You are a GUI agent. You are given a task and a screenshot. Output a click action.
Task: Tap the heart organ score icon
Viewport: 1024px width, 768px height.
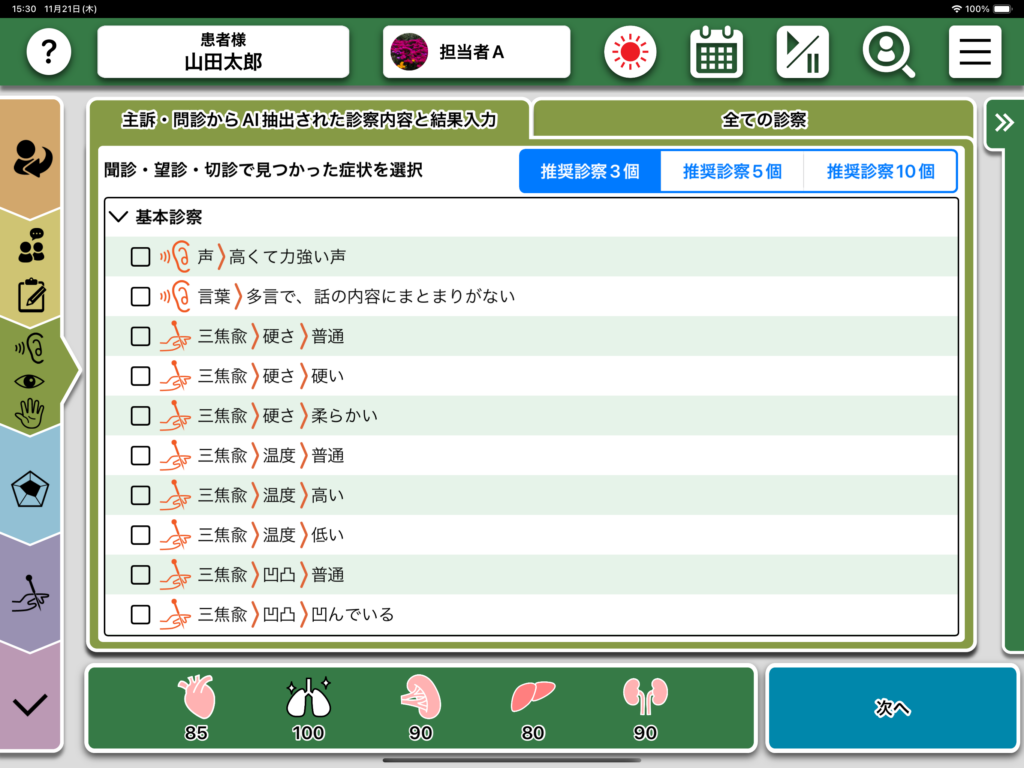(x=195, y=698)
